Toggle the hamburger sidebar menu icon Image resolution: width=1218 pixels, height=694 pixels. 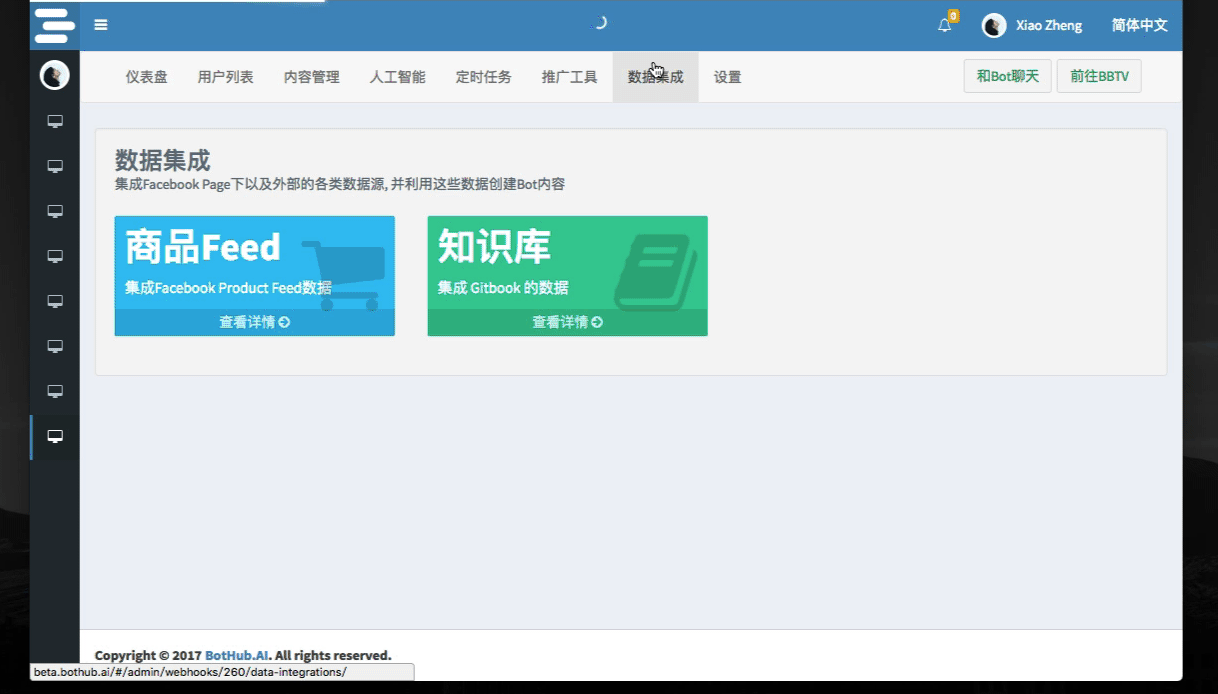(x=101, y=25)
